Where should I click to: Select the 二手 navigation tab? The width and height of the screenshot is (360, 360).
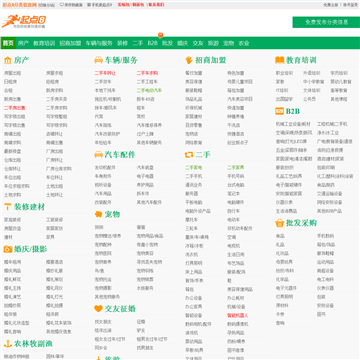[x=138, y=43]
